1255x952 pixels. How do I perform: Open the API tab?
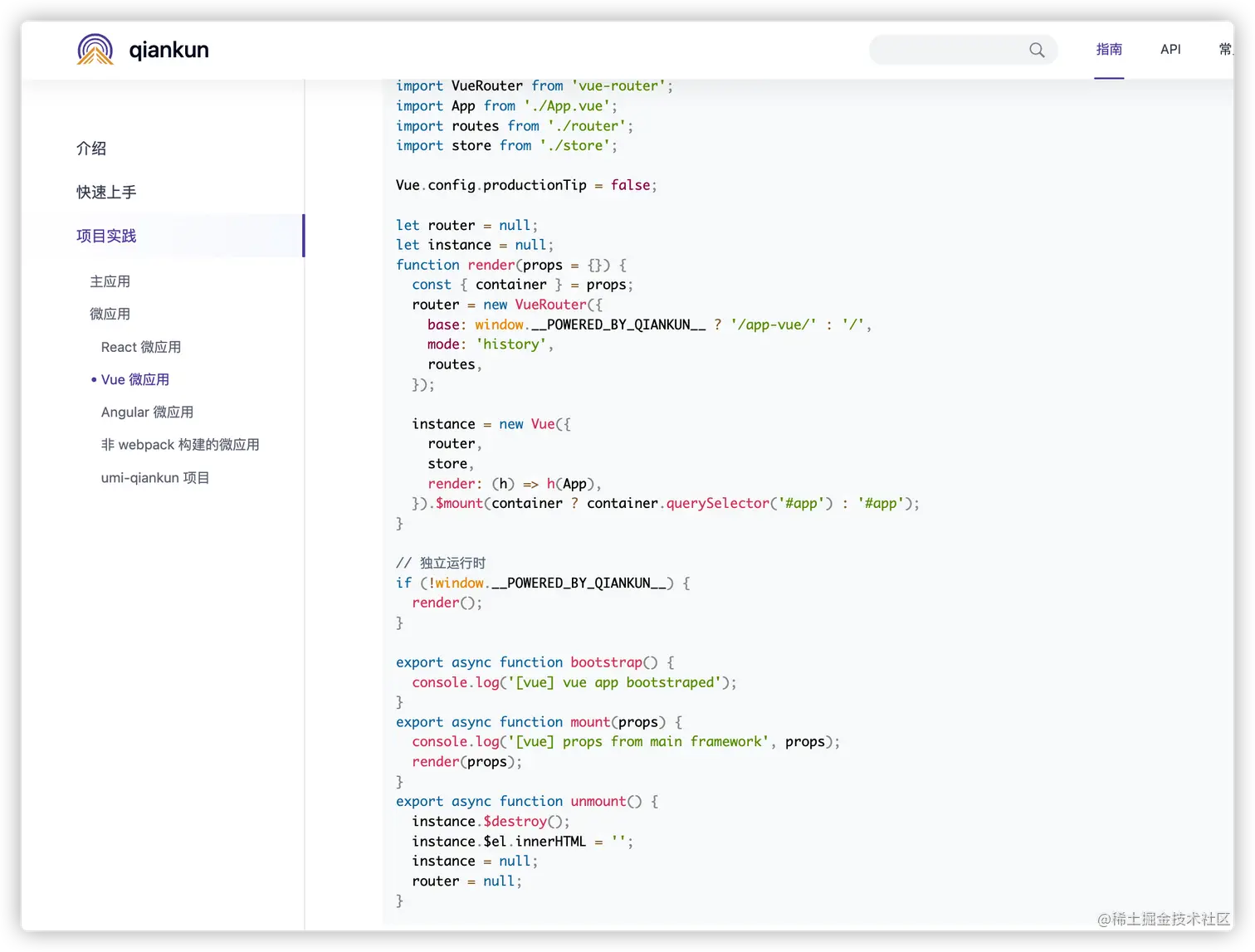pyautogui.click(x=1170, y=50)
